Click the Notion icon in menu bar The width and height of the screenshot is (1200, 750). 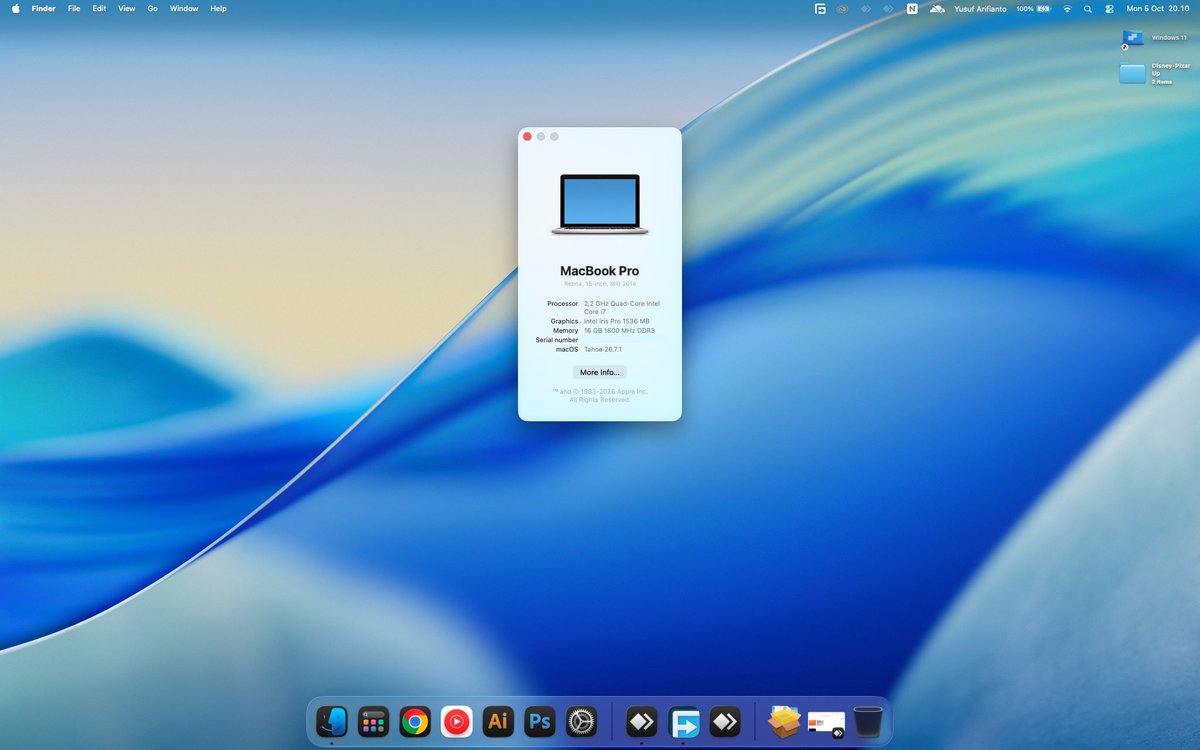point(912,8)
